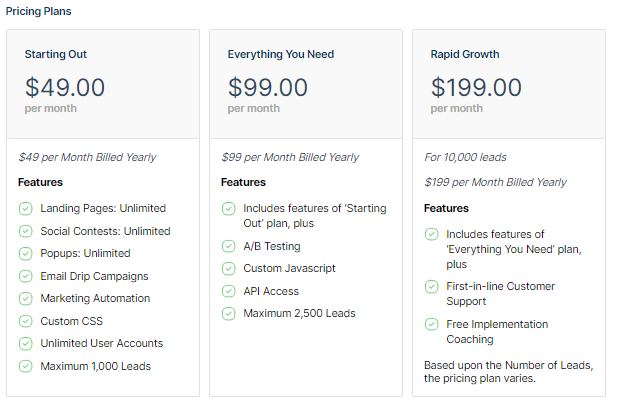The width and height of the screenshot is (617, 404).
Task: Click the $49.00 price
Action: (65, 87)
